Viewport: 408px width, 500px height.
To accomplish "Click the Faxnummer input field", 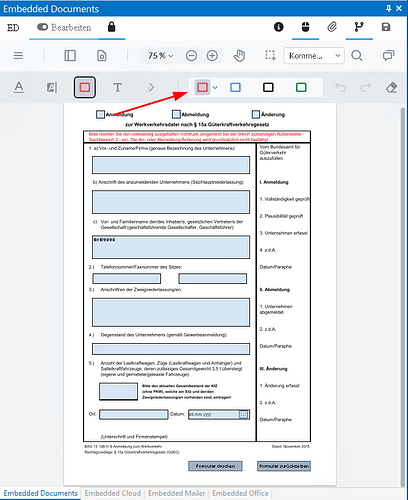I will tap(213, 278).
